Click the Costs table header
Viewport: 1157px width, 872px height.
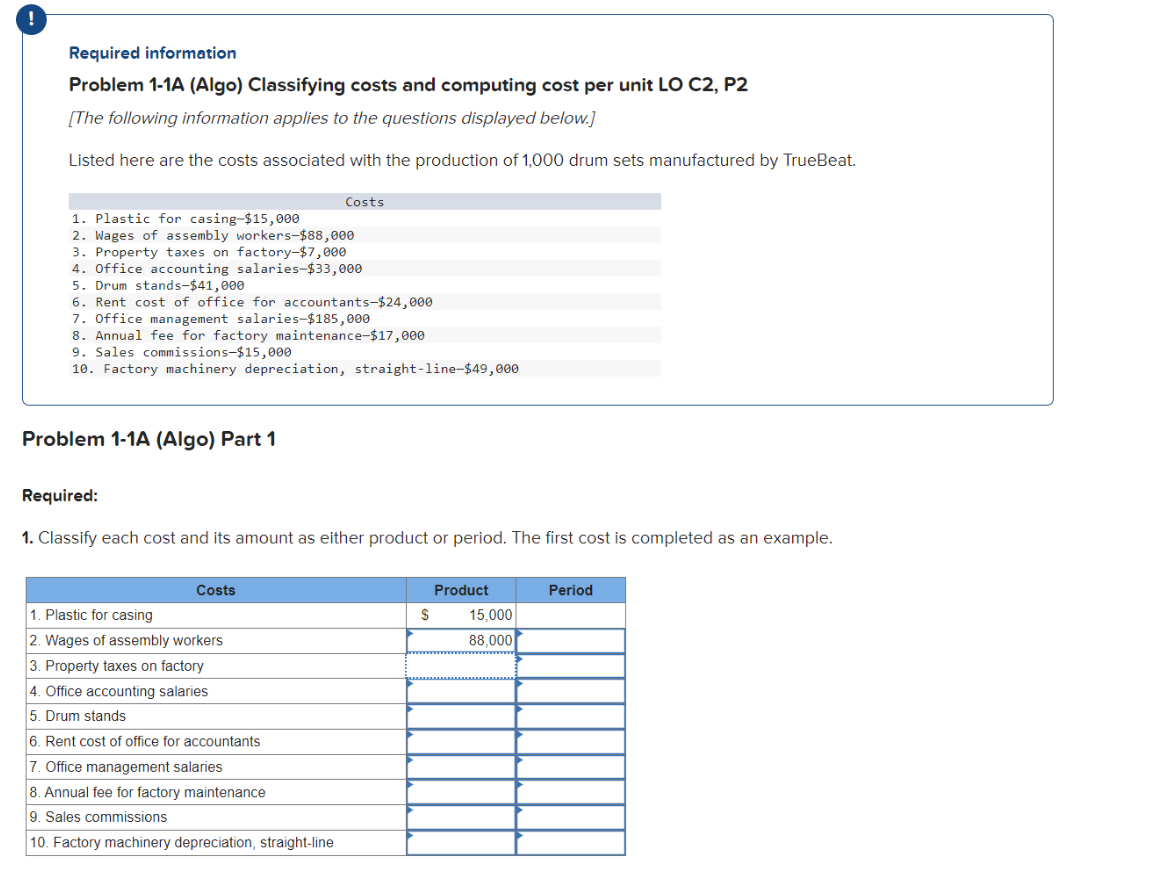(x=216, y=590)
